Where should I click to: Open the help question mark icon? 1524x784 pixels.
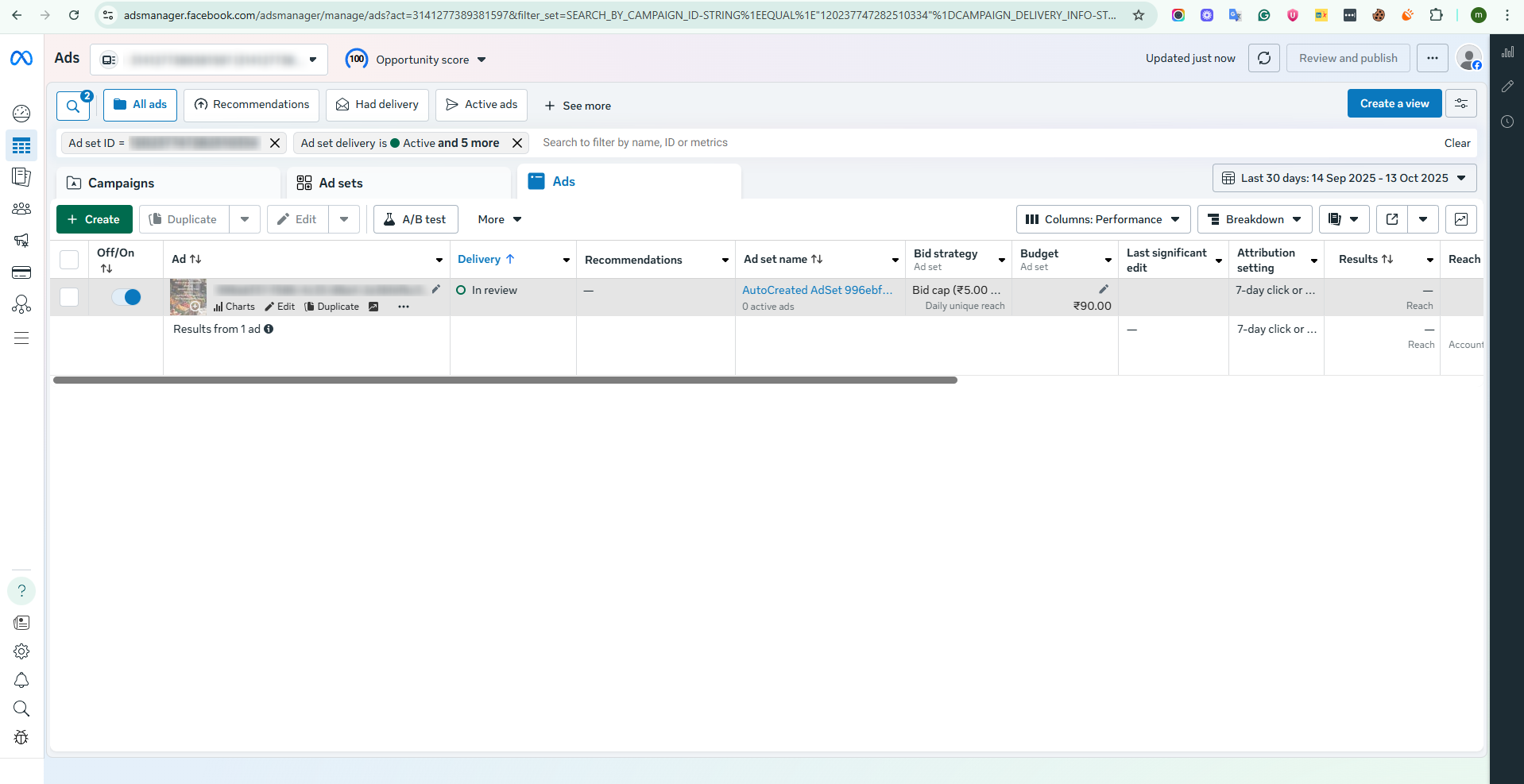tap(21, 591)
